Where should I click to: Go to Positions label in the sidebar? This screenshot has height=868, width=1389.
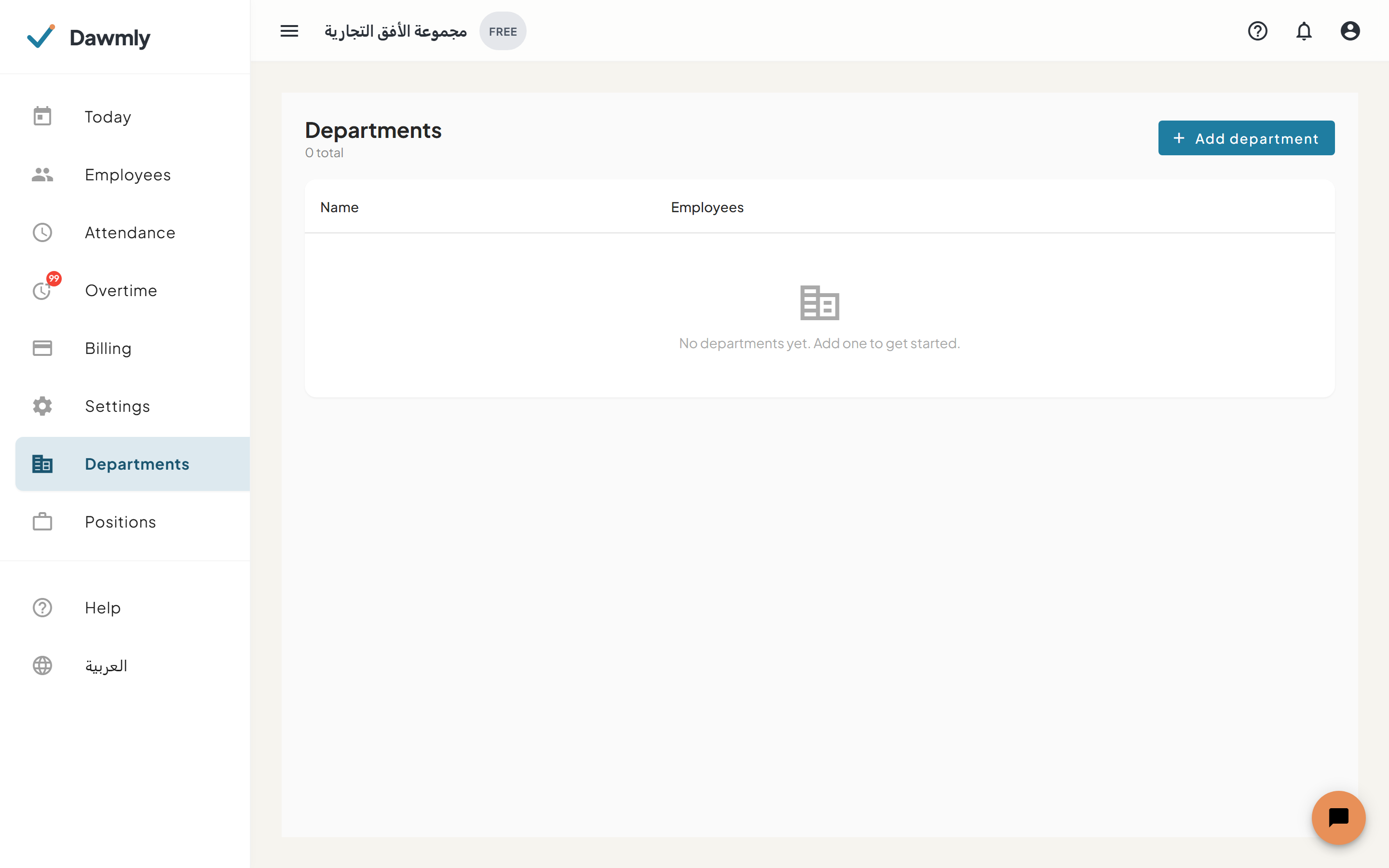(x=121, y=522)
